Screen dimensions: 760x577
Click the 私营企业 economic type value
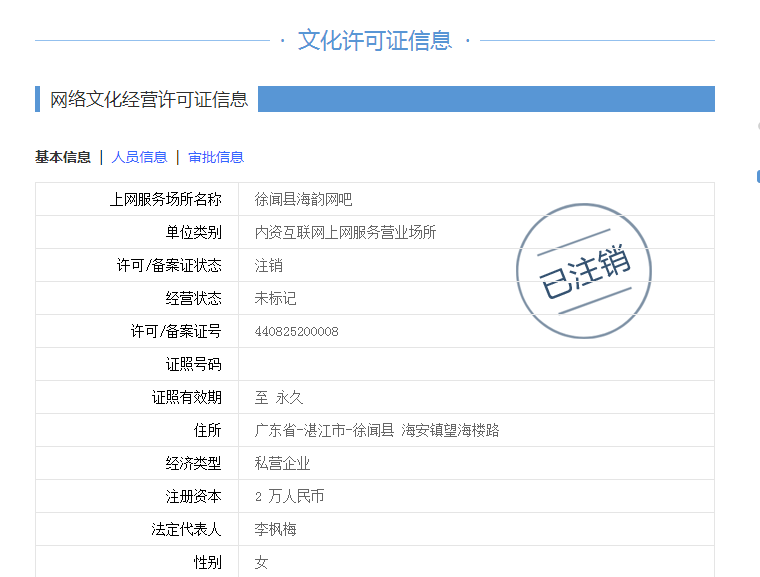pyautogui.click(x=283, y=464)
